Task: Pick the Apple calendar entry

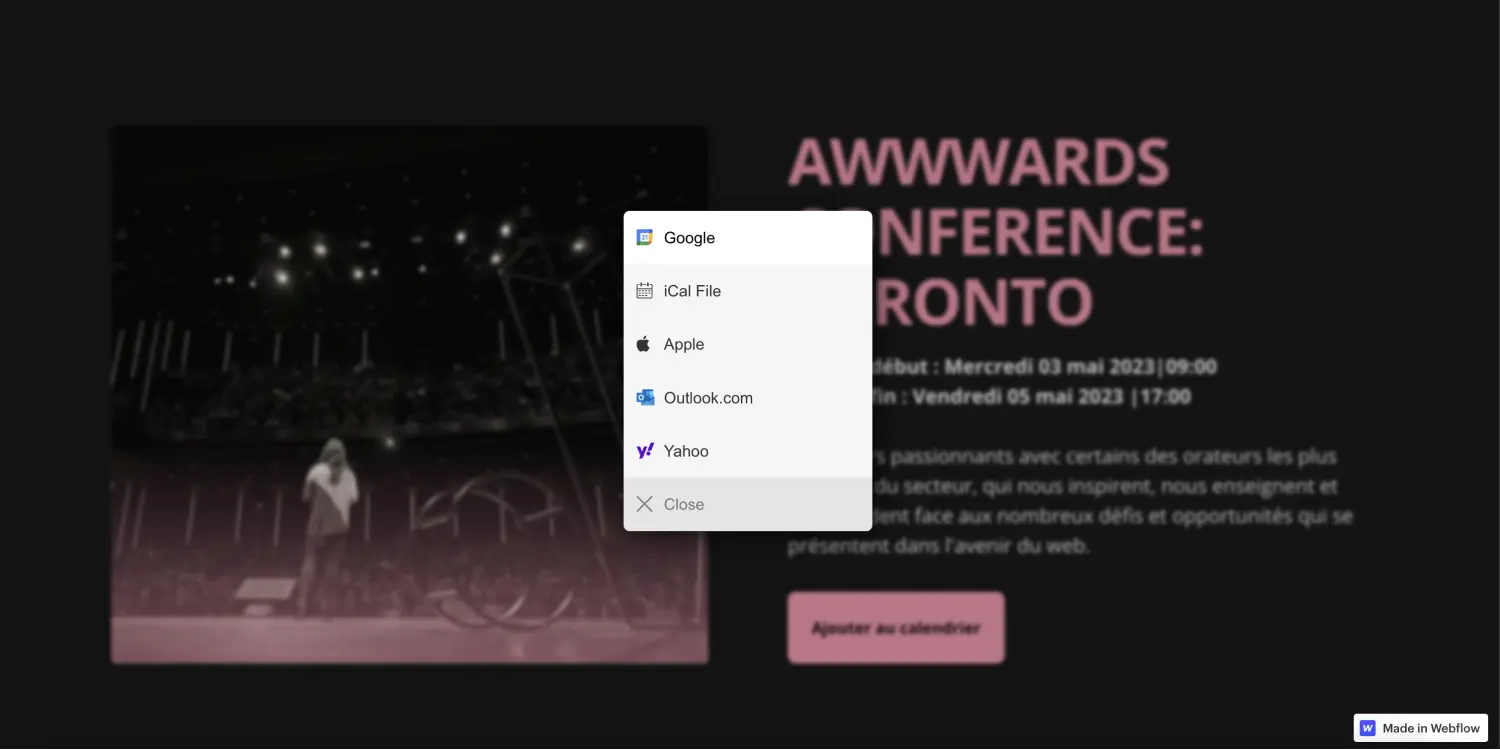Action: (748, 344)
